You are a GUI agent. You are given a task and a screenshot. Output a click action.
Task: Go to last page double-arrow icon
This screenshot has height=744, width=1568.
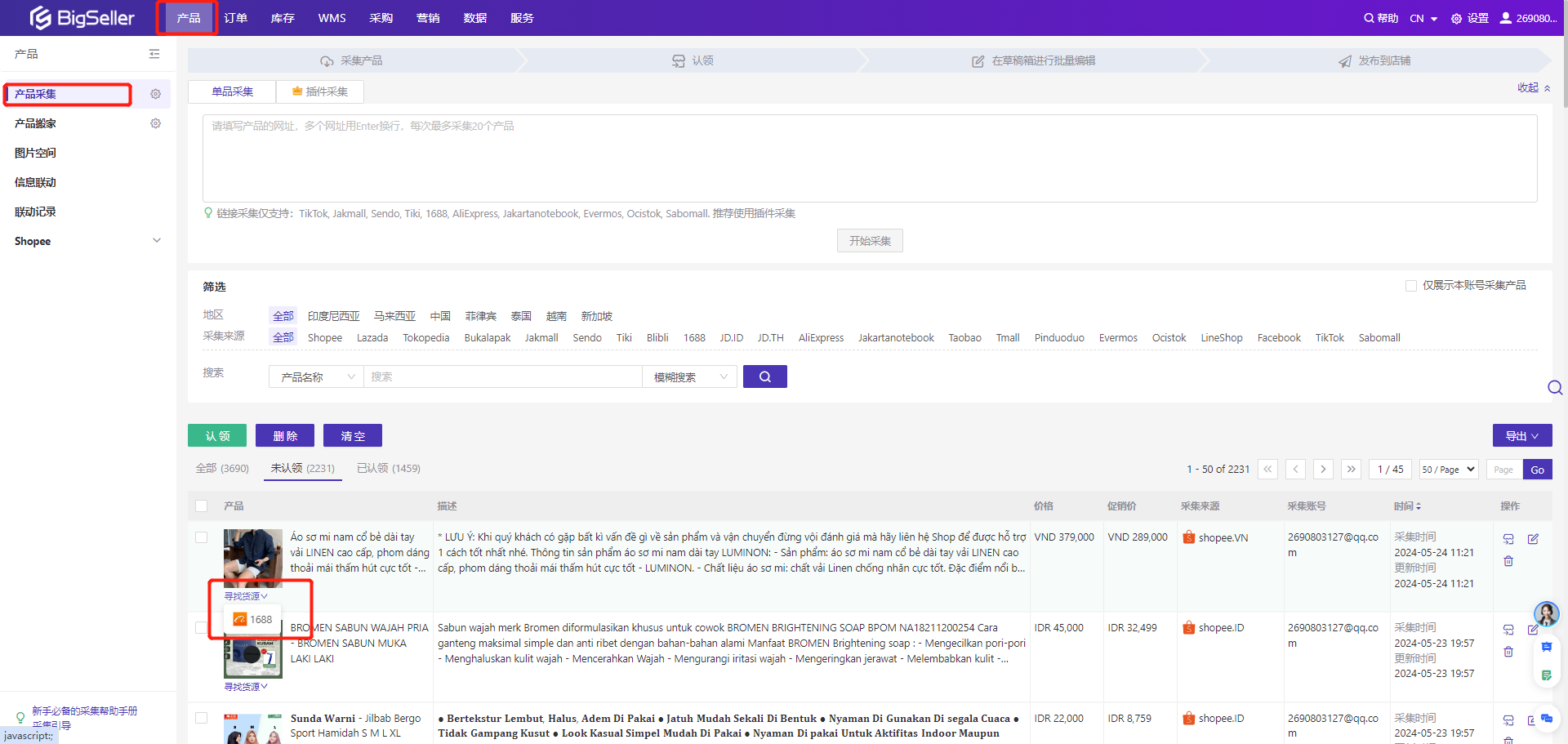click(1351, 469)
